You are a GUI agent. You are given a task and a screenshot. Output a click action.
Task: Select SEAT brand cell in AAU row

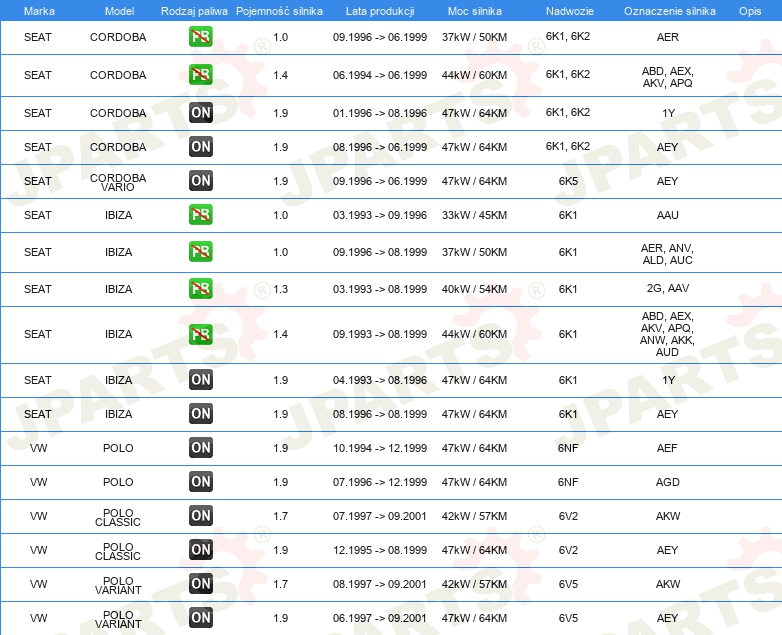[x=38, y=215]
